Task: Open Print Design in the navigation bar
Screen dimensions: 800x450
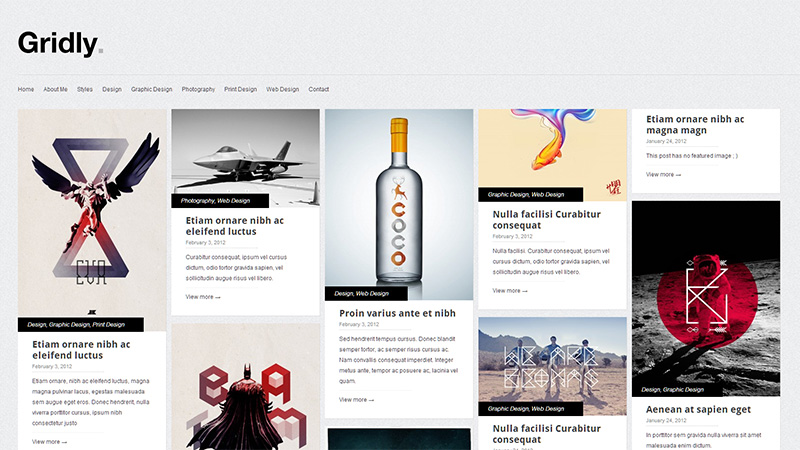Action: [x=240, y=89]
